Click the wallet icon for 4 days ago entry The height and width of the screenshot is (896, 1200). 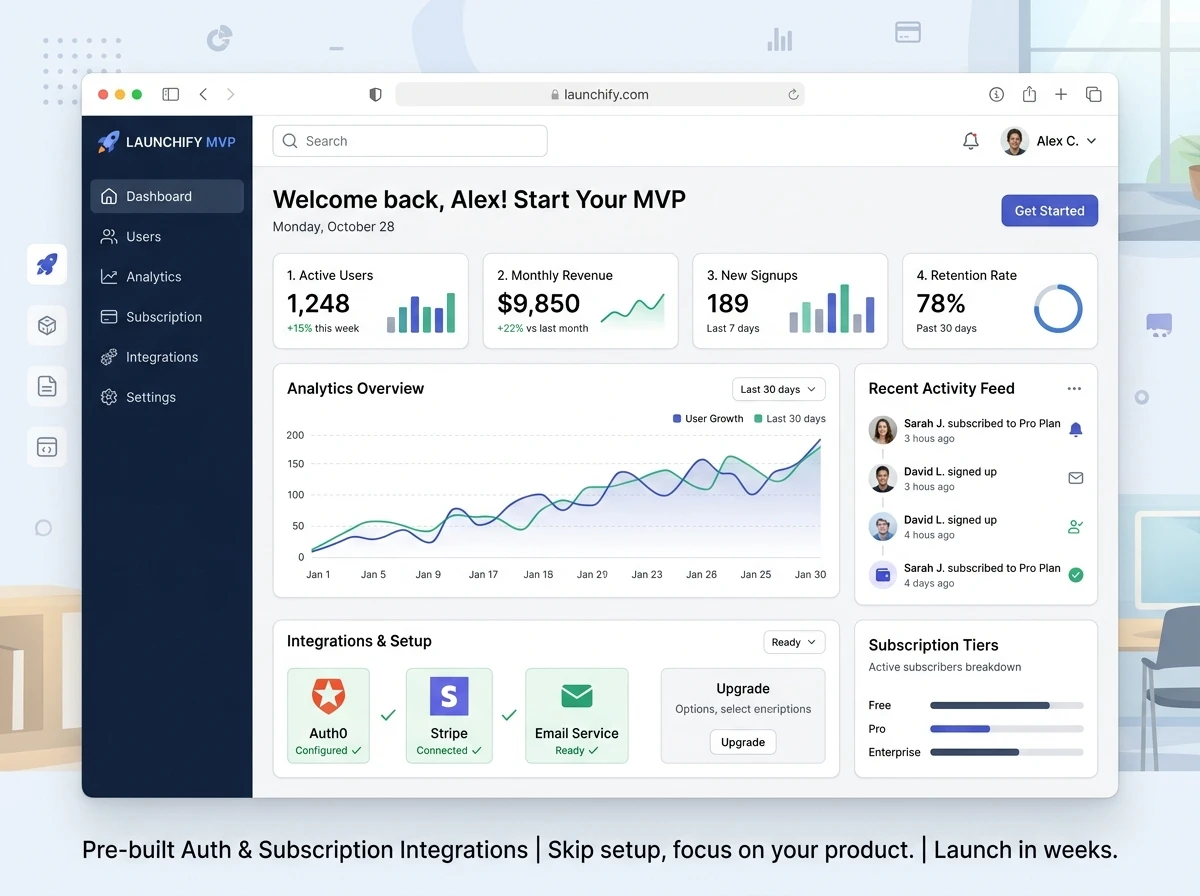(x=883, y=575)
